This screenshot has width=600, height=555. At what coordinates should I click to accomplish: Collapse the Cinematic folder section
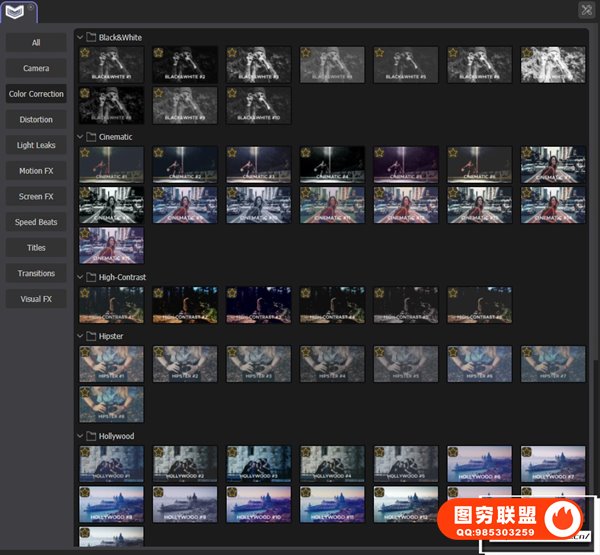pos(80,137)
